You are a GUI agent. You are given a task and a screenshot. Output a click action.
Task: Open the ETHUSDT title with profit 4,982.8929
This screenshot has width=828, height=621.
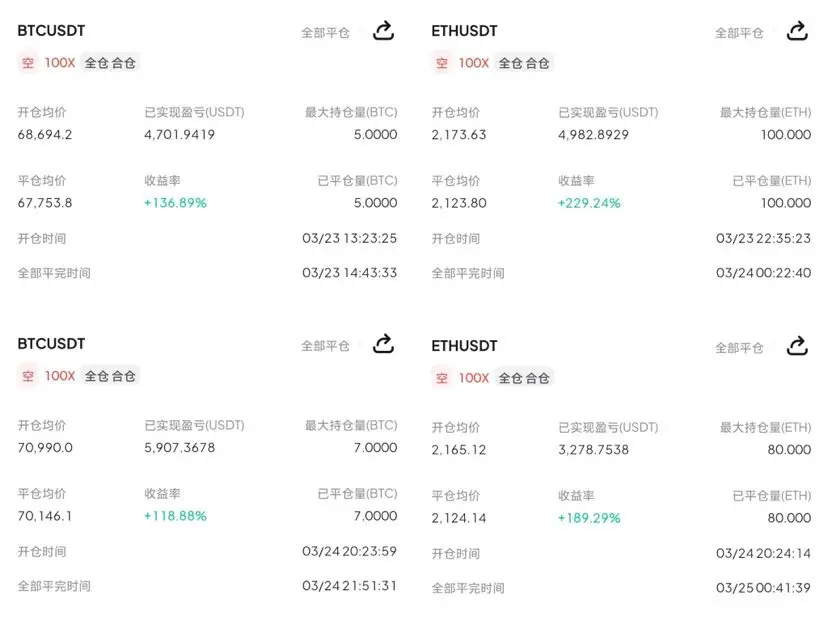click(464, 31)
